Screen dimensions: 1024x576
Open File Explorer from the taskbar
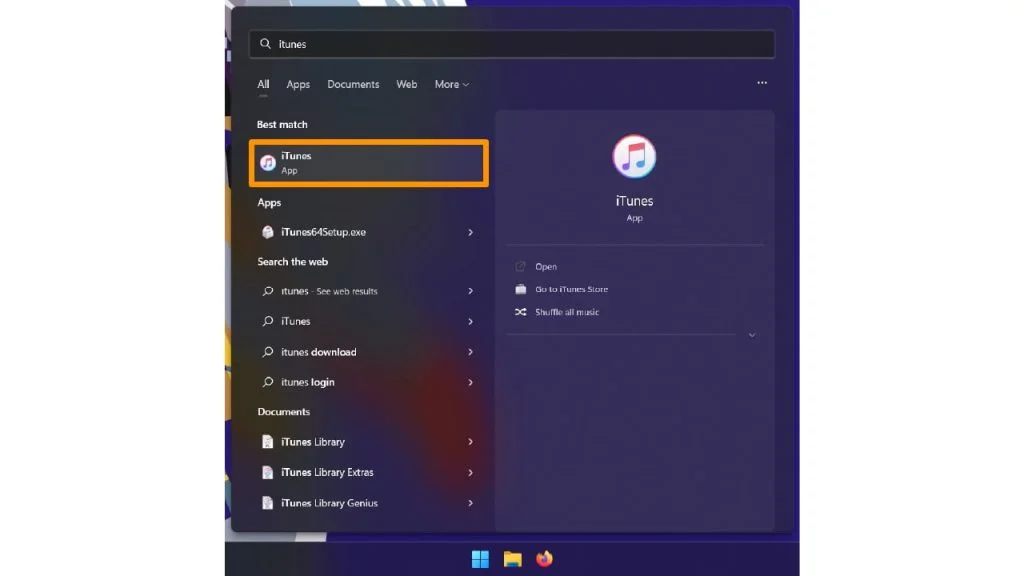point(513,559)
